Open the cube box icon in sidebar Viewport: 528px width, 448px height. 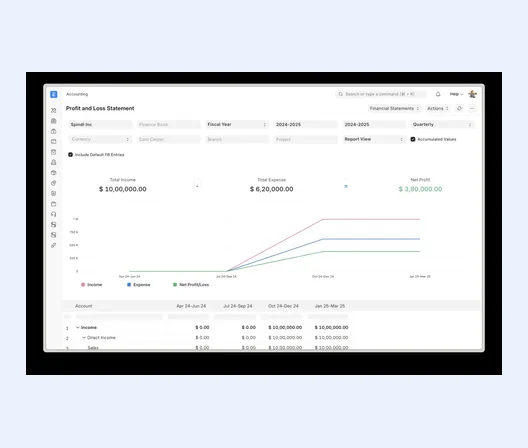pos(54,173)
